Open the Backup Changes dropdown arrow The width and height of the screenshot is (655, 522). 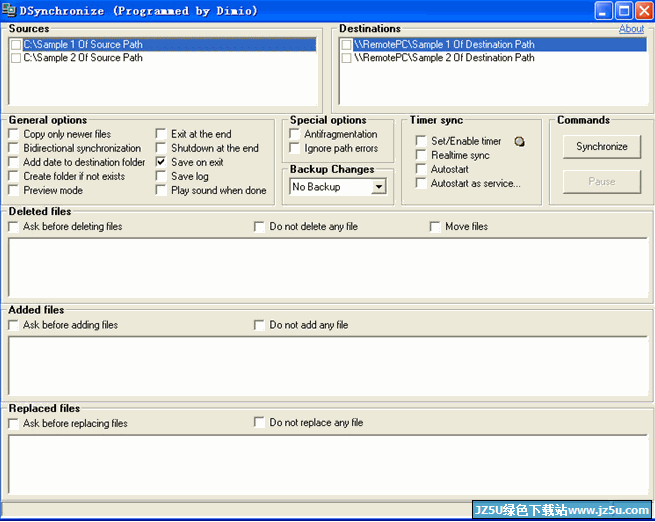tap(378, 187)
